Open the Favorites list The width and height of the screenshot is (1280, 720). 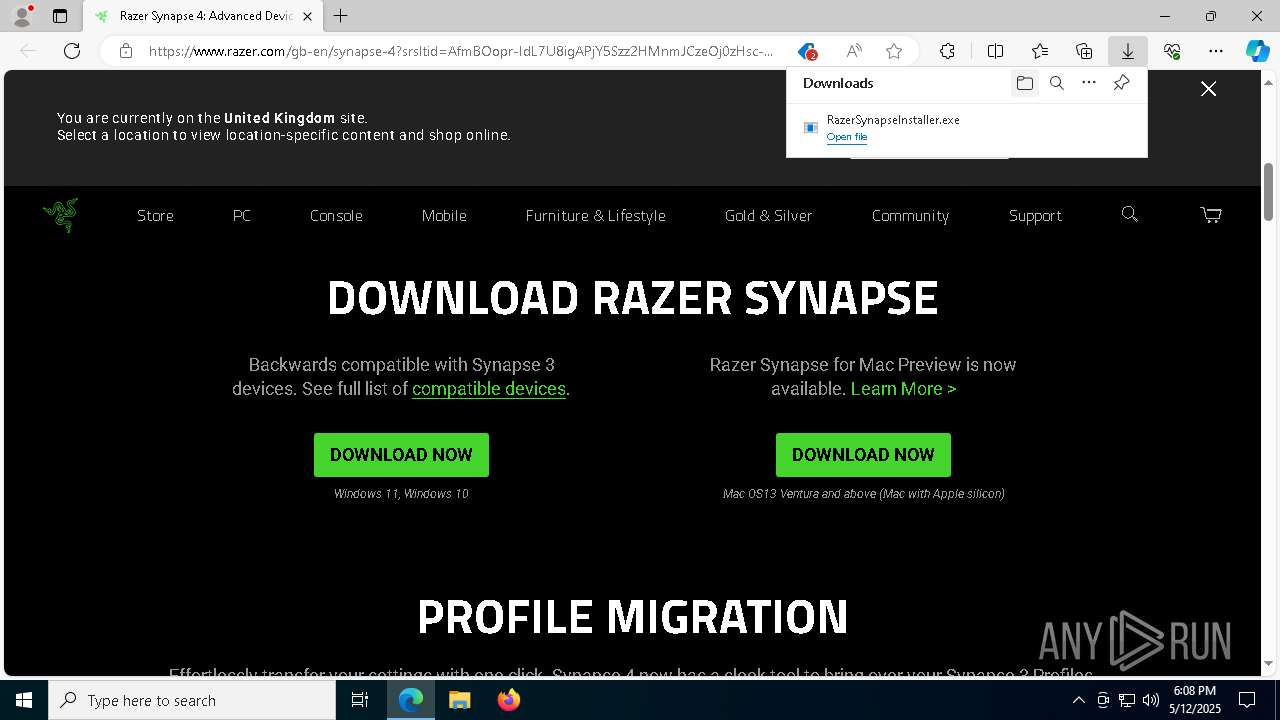pos(1040,51)
